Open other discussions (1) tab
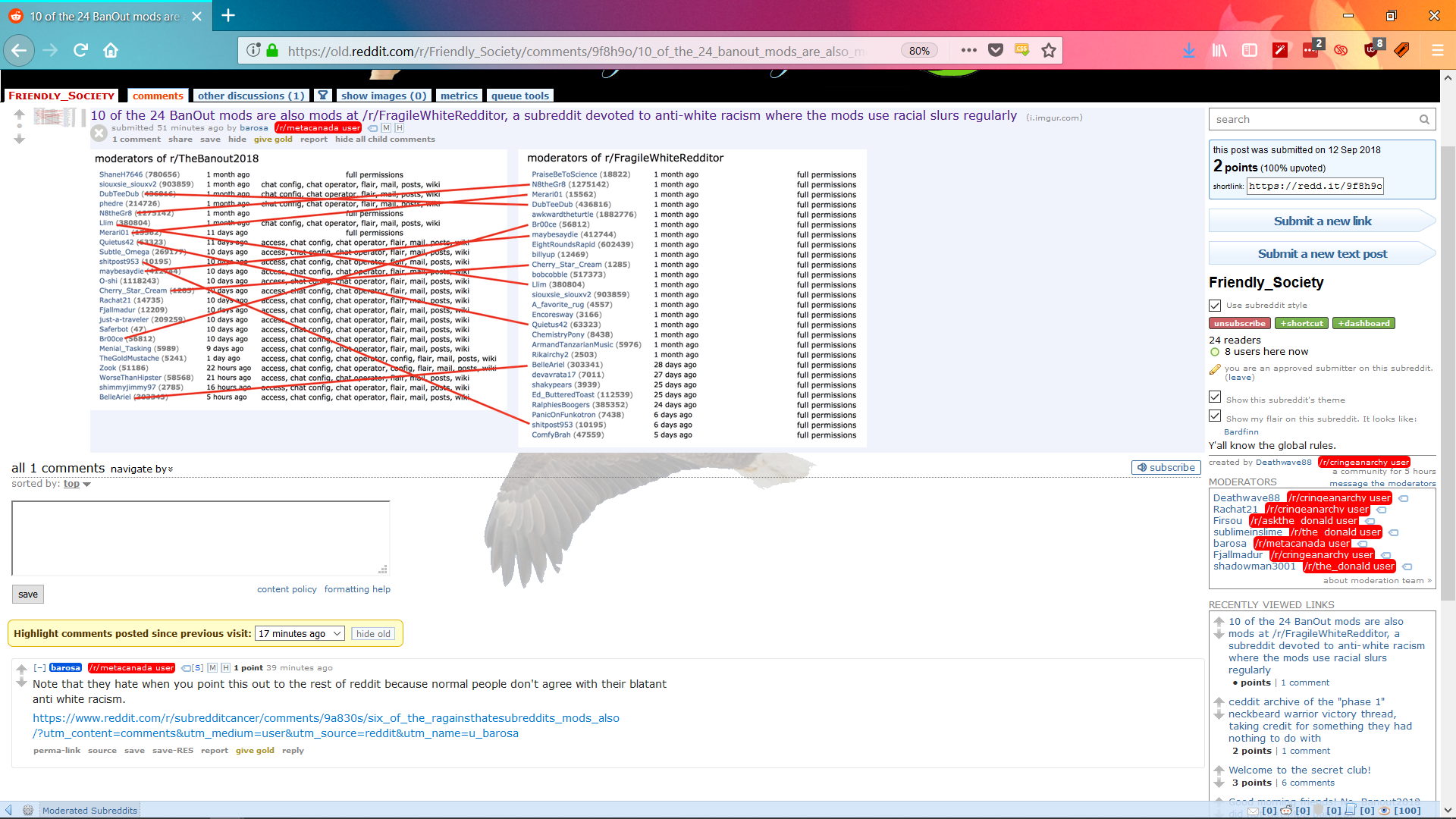Viewport: 1456px width, 819px height. coord(251,96)
